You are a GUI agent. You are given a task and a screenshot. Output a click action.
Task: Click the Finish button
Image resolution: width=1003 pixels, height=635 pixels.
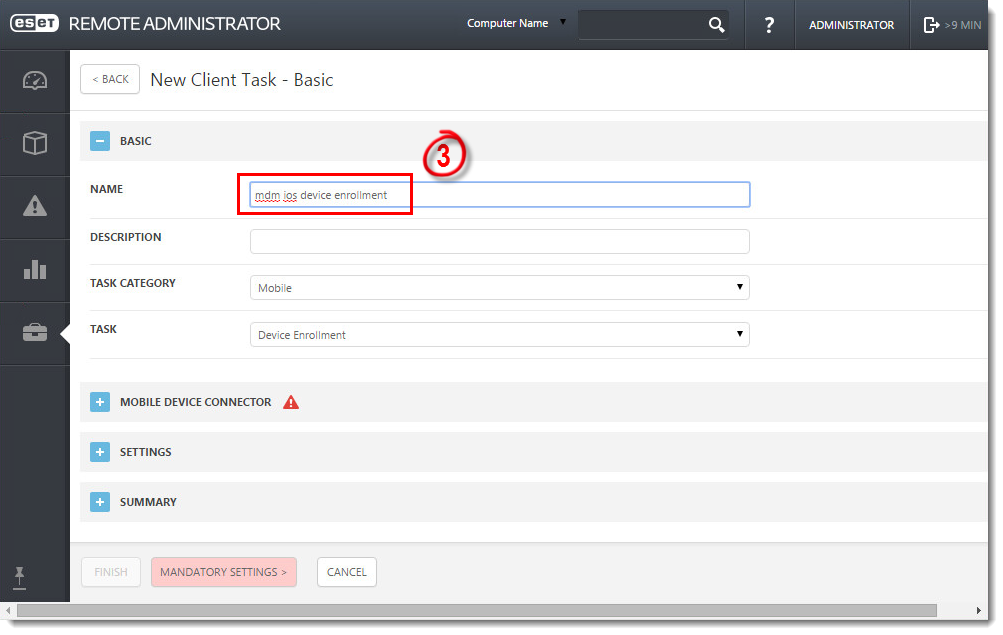point(111,572)
